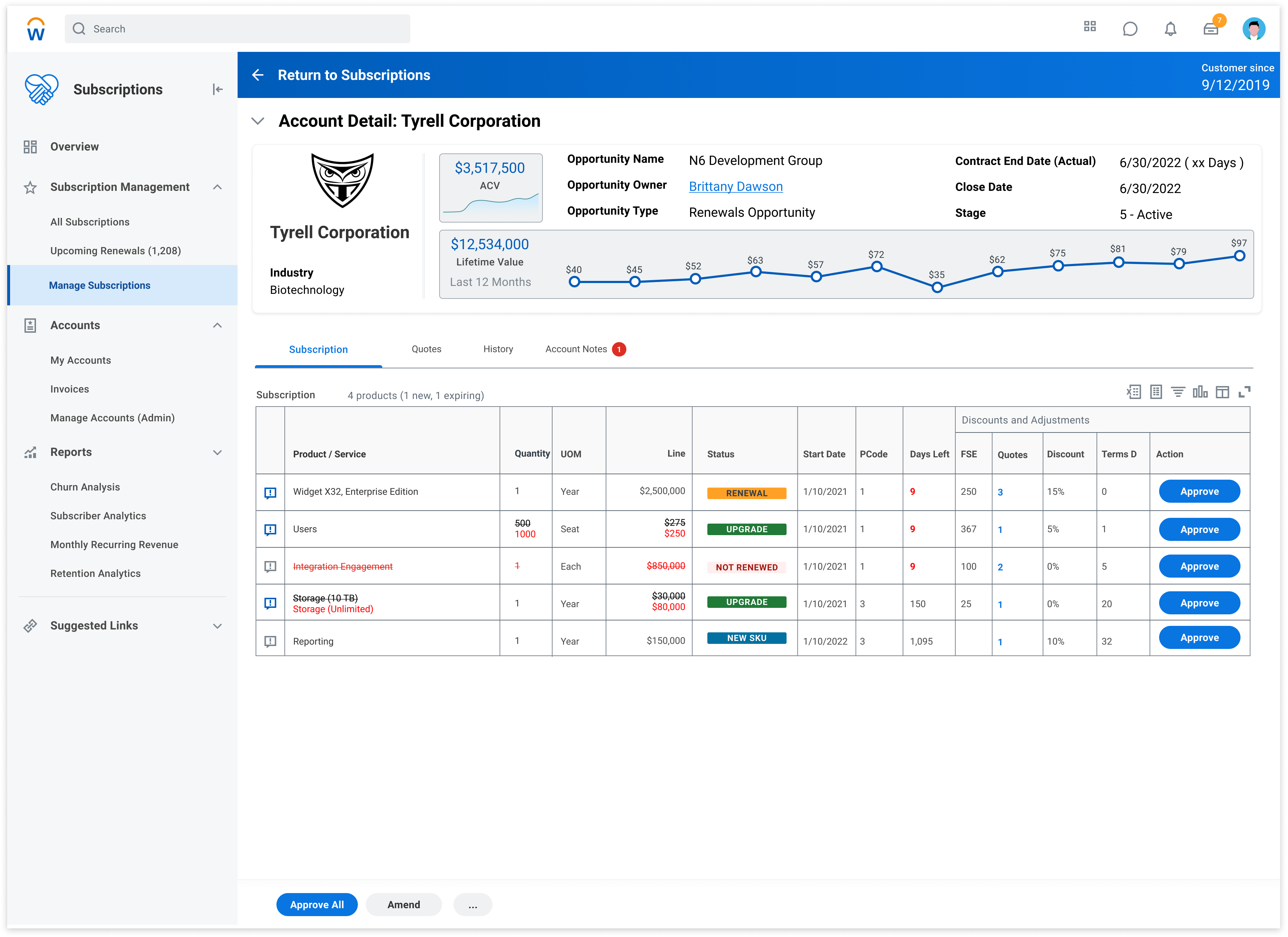Image resolution: width=1288 pixels, height=937 pixels.
Task: Approve the Widget X32 Enterprise Edition line
Action: tap(1199, 492)
